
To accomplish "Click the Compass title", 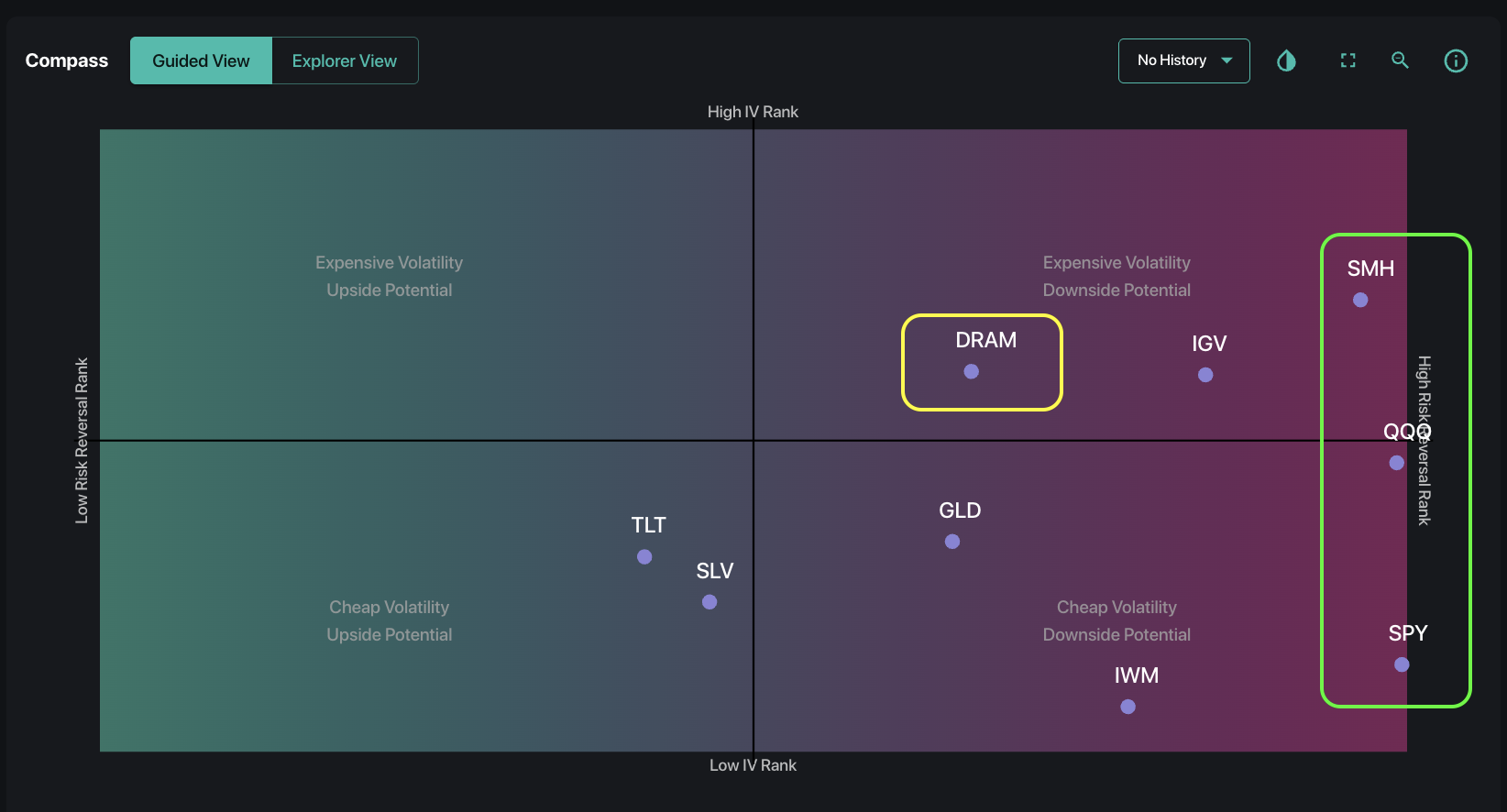I will click(67, 60).
